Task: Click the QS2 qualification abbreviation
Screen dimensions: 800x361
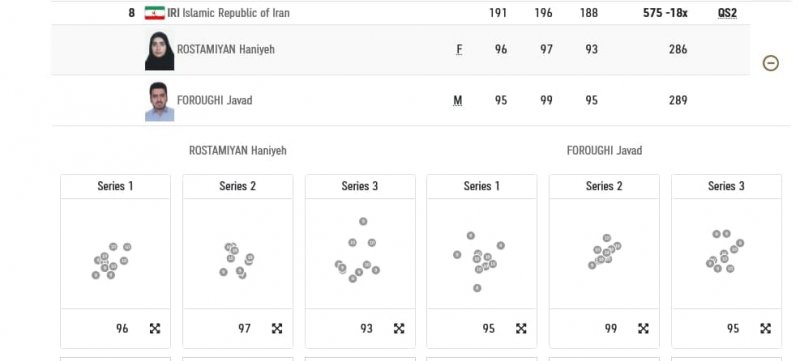Action: click(x=727, y=13)
